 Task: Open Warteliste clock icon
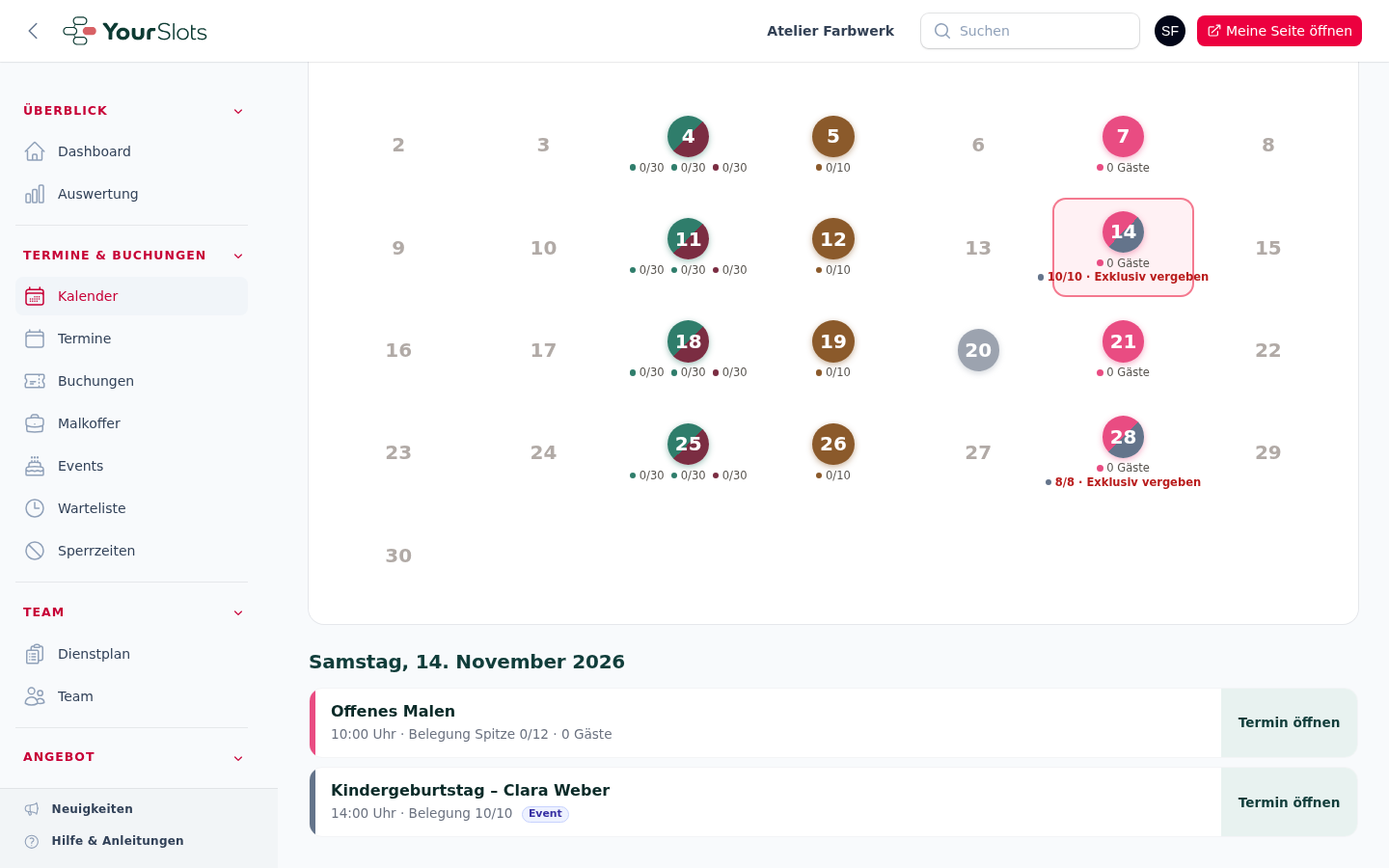pyautogui.click(x=35, y=508)
